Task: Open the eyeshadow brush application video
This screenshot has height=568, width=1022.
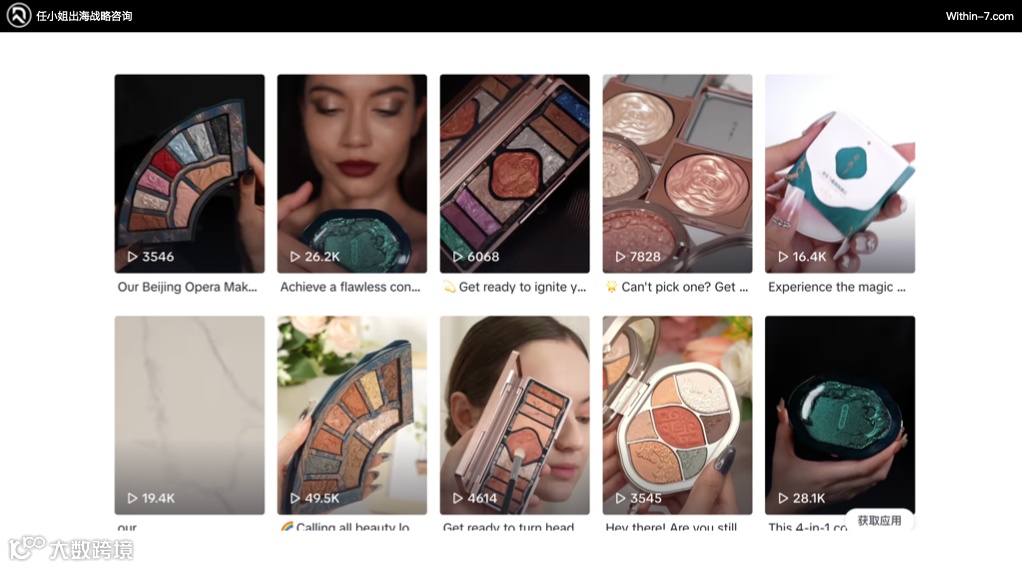Action: coord(515,415)
